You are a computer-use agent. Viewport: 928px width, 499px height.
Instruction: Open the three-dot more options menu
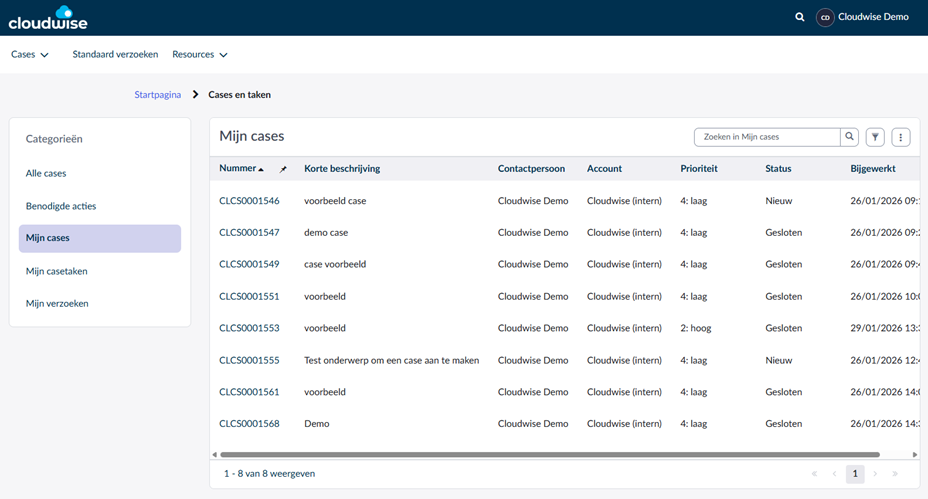click(901, 137)
